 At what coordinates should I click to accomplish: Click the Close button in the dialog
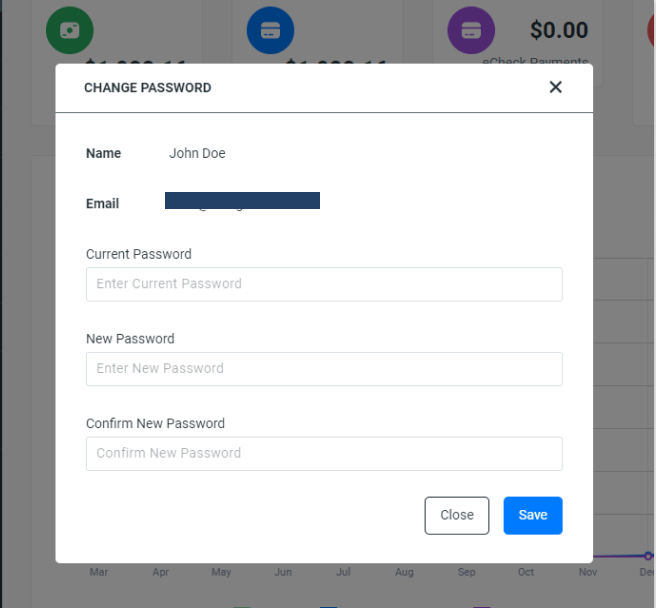(x=457, y=515)
